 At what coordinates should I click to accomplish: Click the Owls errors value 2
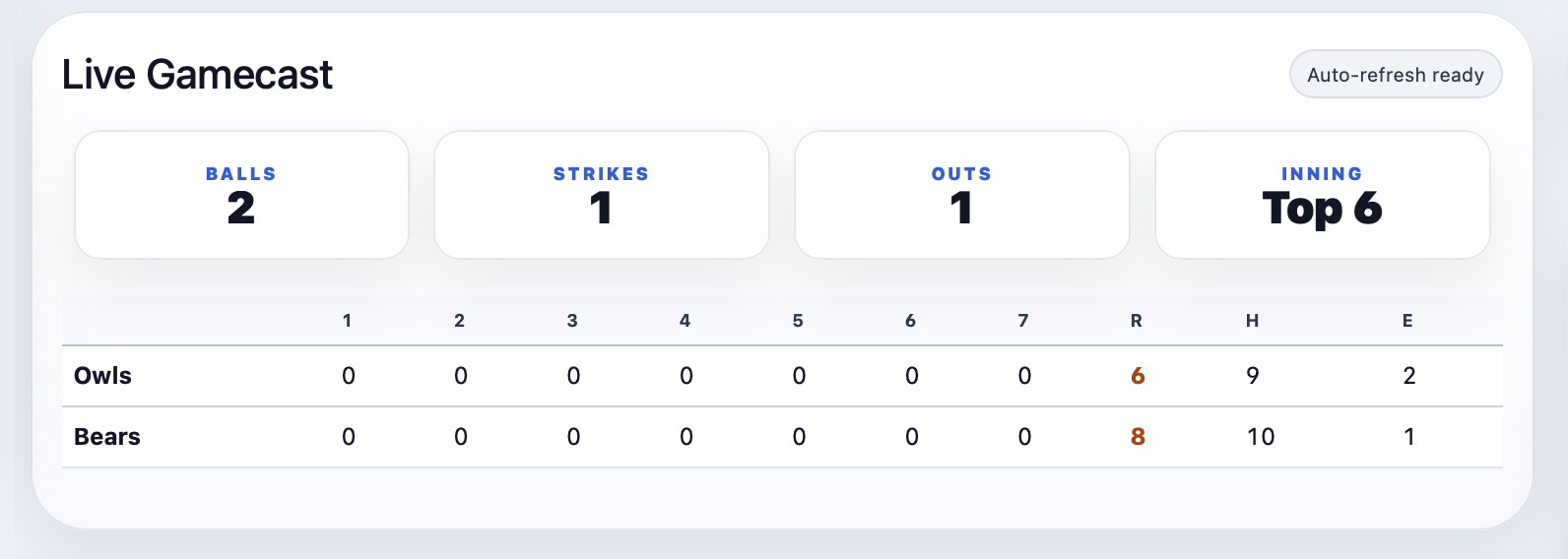tap(1409, 376)
